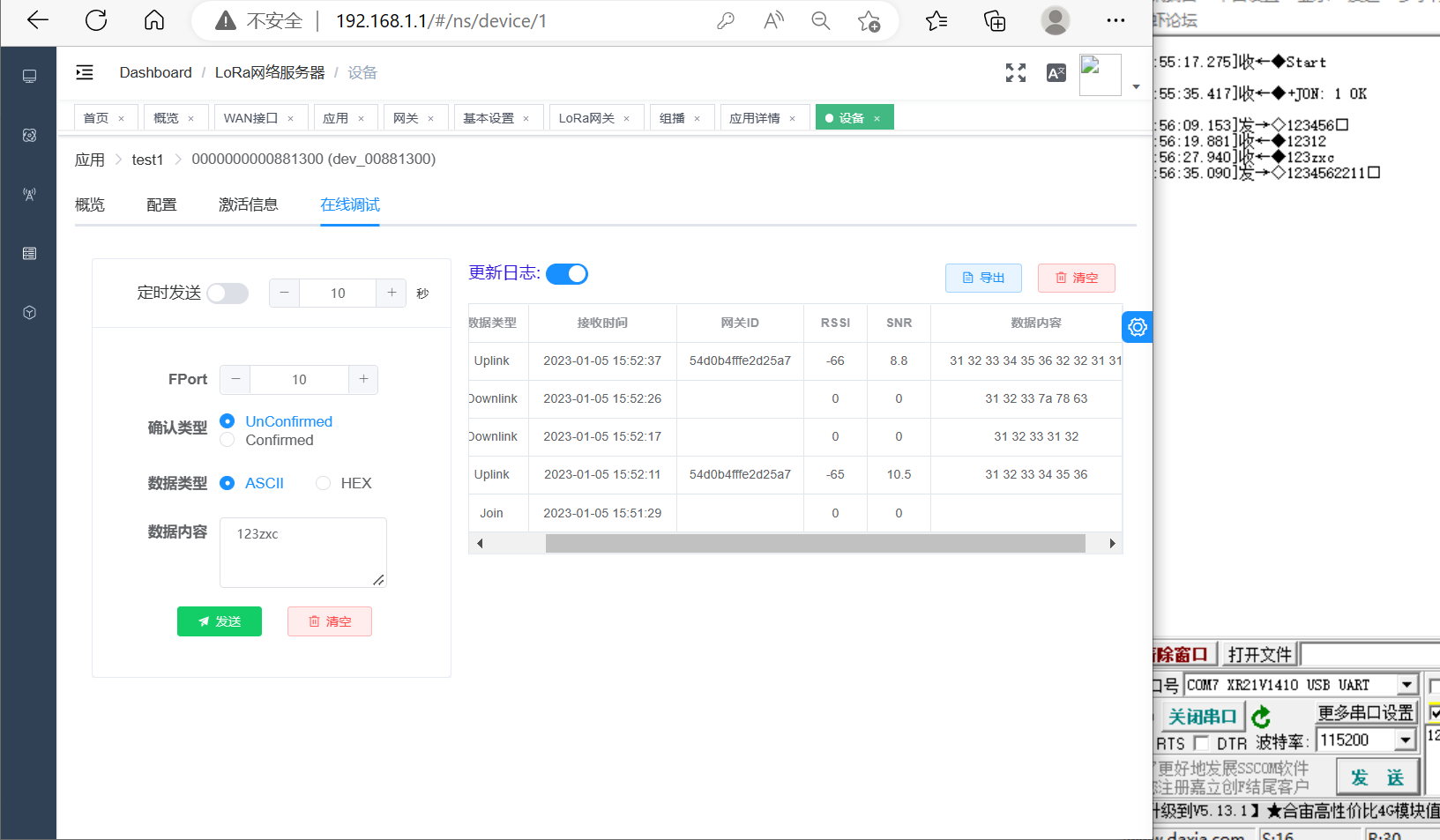Open the blue settings gear panel

tap(1138, 327)
